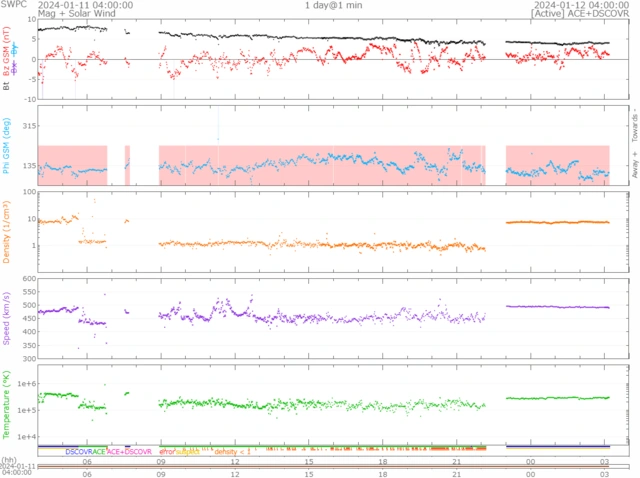Click the 'Towards -' Phi sector label

[634, 124]
